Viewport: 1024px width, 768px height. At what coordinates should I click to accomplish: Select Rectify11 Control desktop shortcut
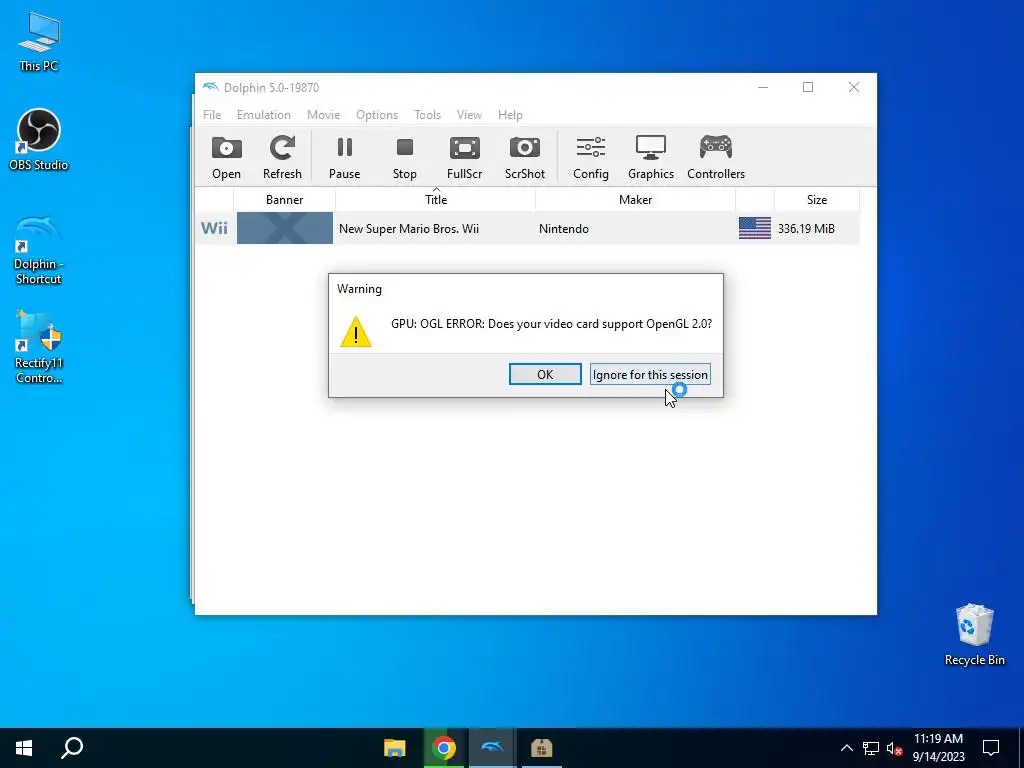[x=39, y=347]
